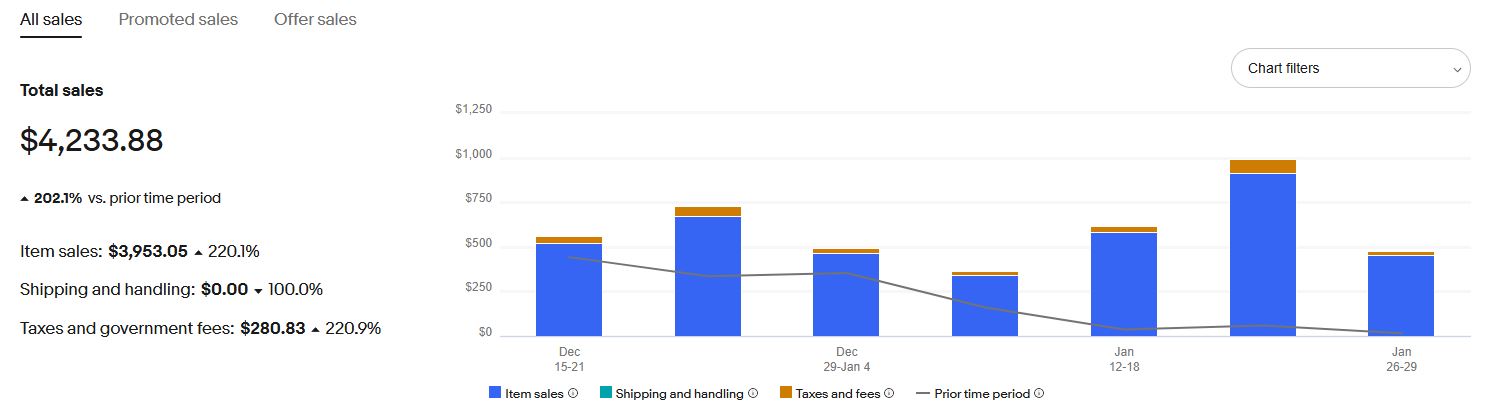The image size is (1493, 417).
Task: Click the orange Taxes and fees swatch
Action: click(x=786, y=394)
